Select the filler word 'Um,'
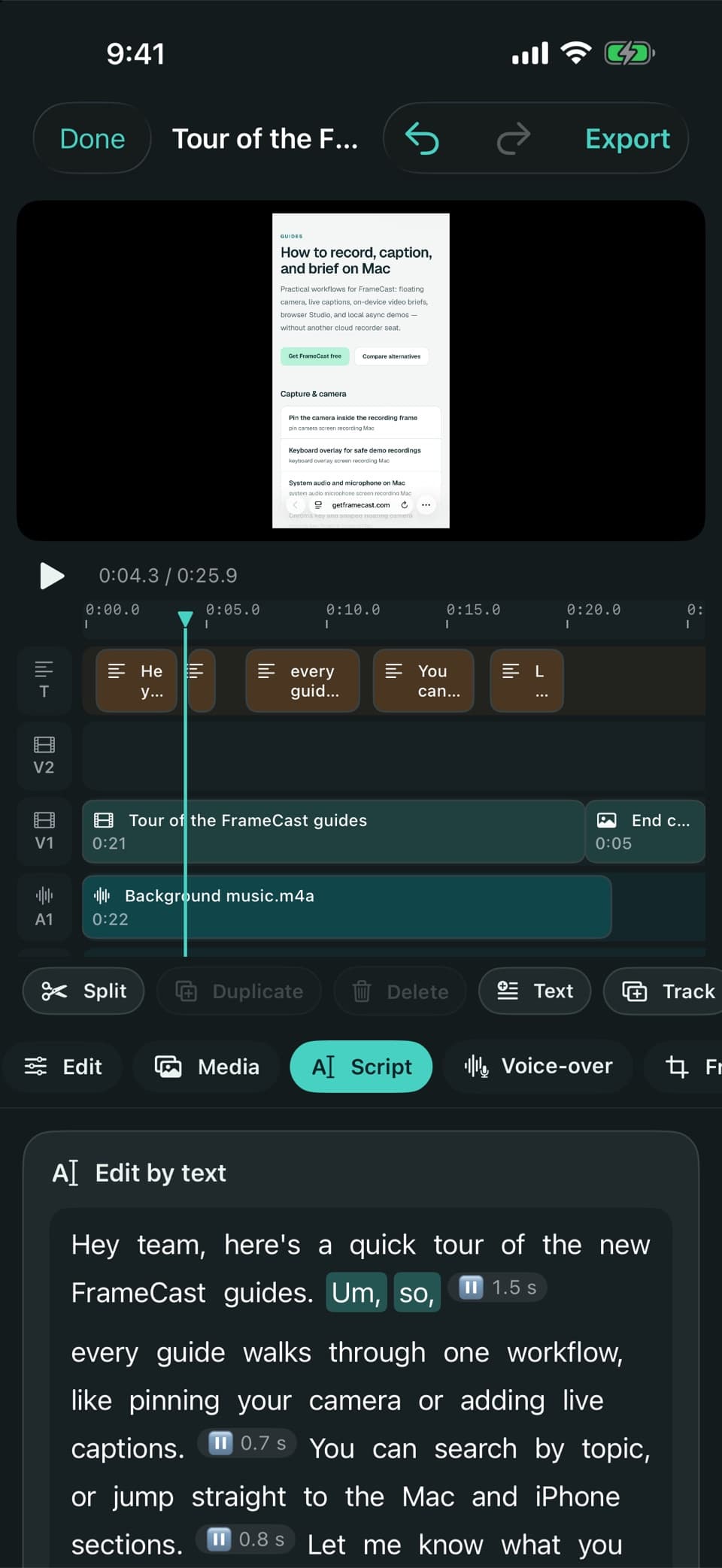 coord(356,1293)
